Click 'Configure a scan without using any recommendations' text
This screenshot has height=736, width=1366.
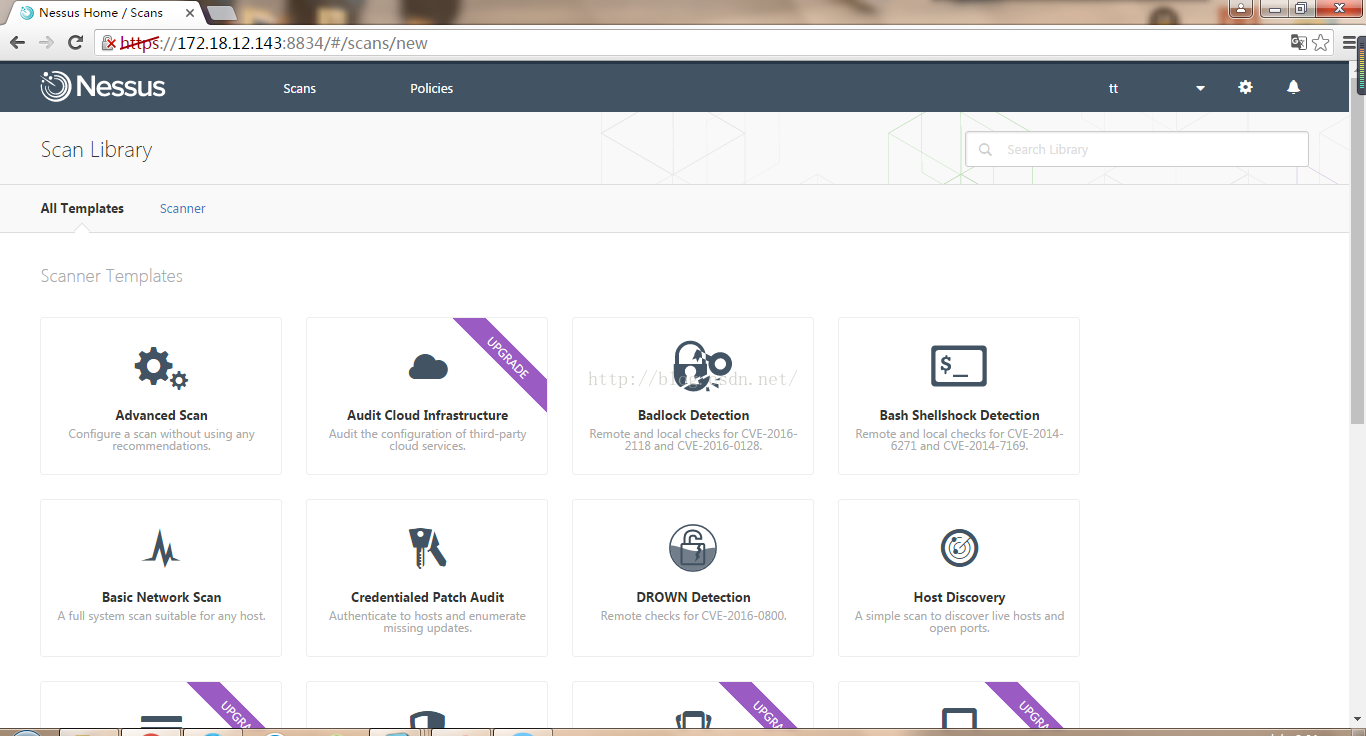click(x=161, y=440)
